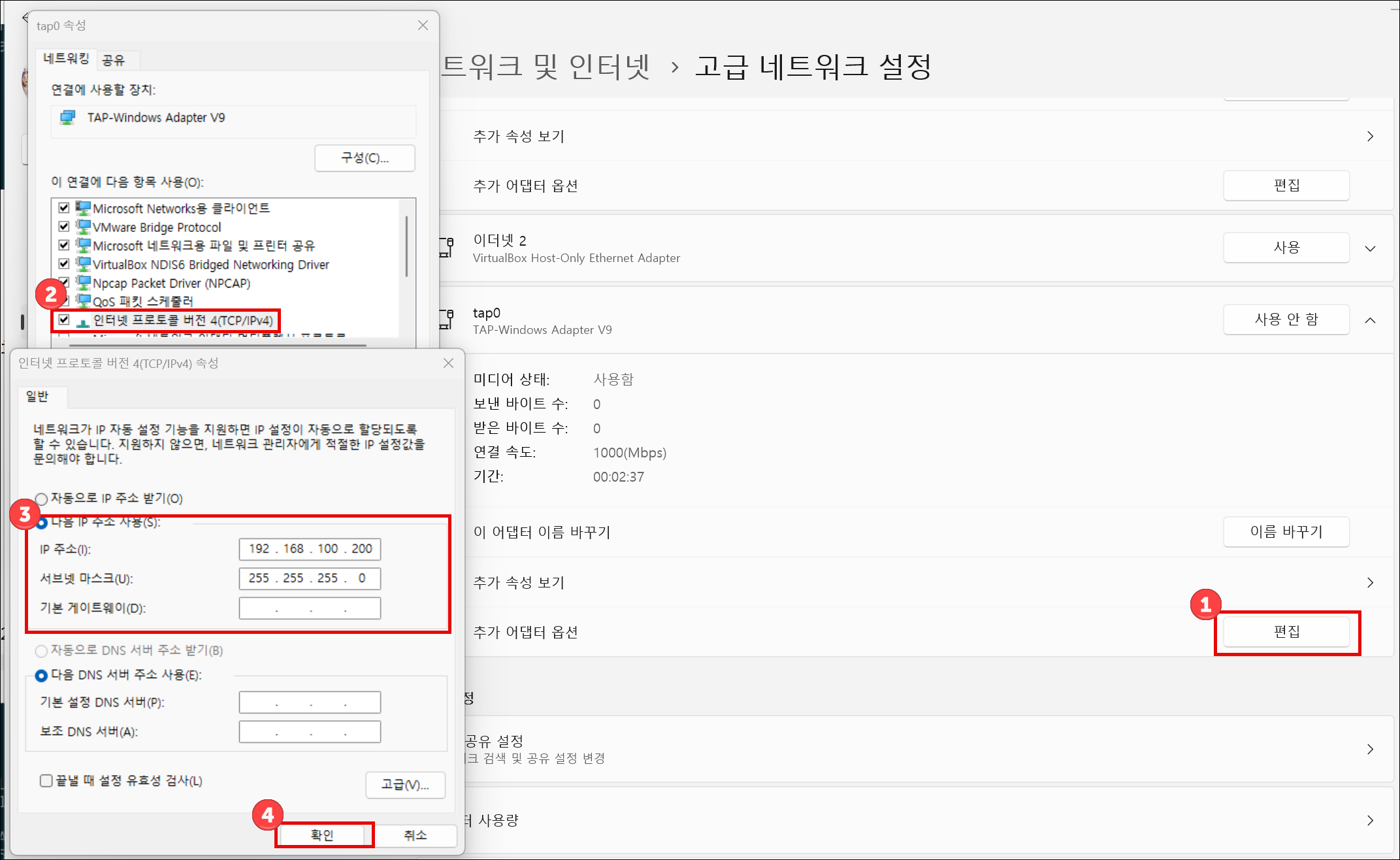
Task: Select the automatic IP address radio button
Action: pos(42,499)
